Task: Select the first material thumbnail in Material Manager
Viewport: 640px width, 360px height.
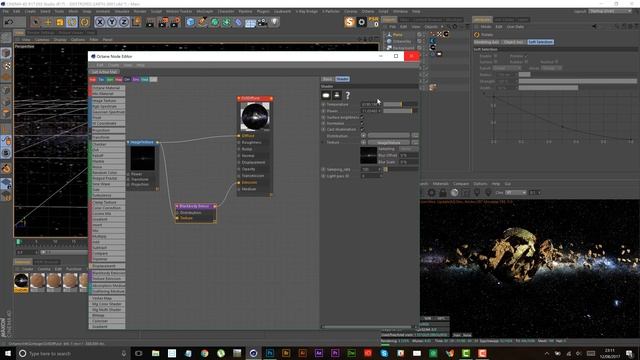Action: pos(21,283)
